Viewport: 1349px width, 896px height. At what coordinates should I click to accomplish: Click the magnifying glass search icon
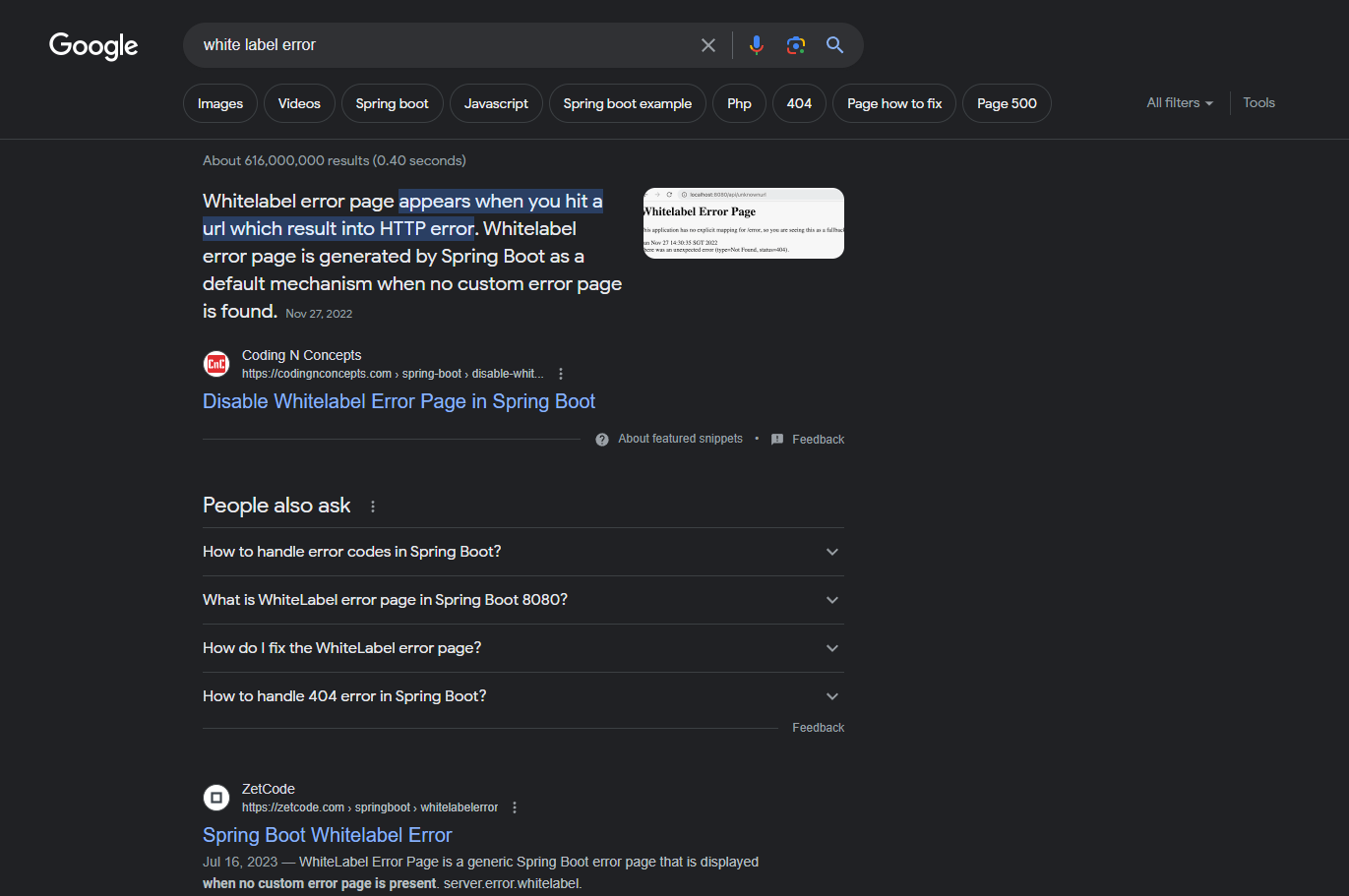(834, 45)
